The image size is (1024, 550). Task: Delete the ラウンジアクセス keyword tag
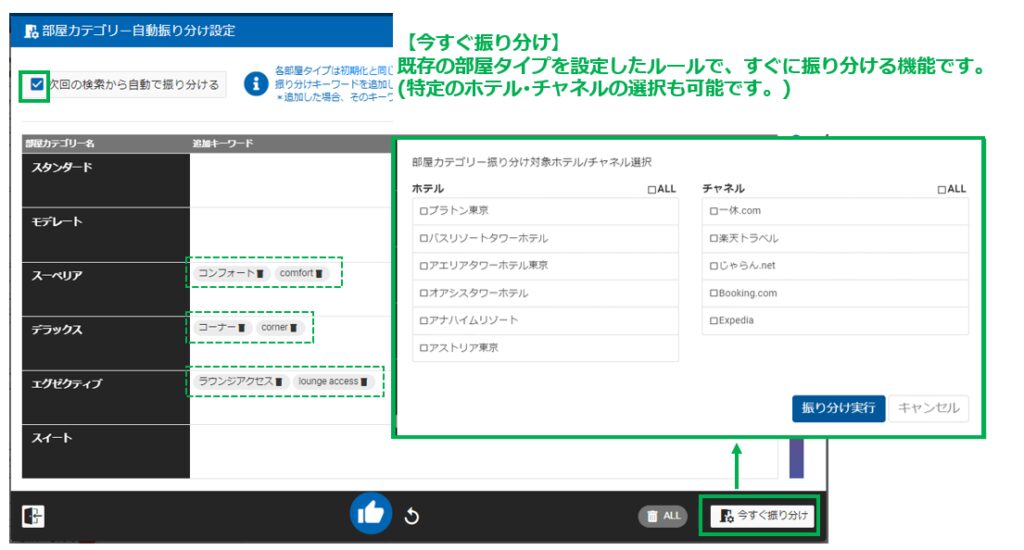pyautogui.click(x=279, y=382)
